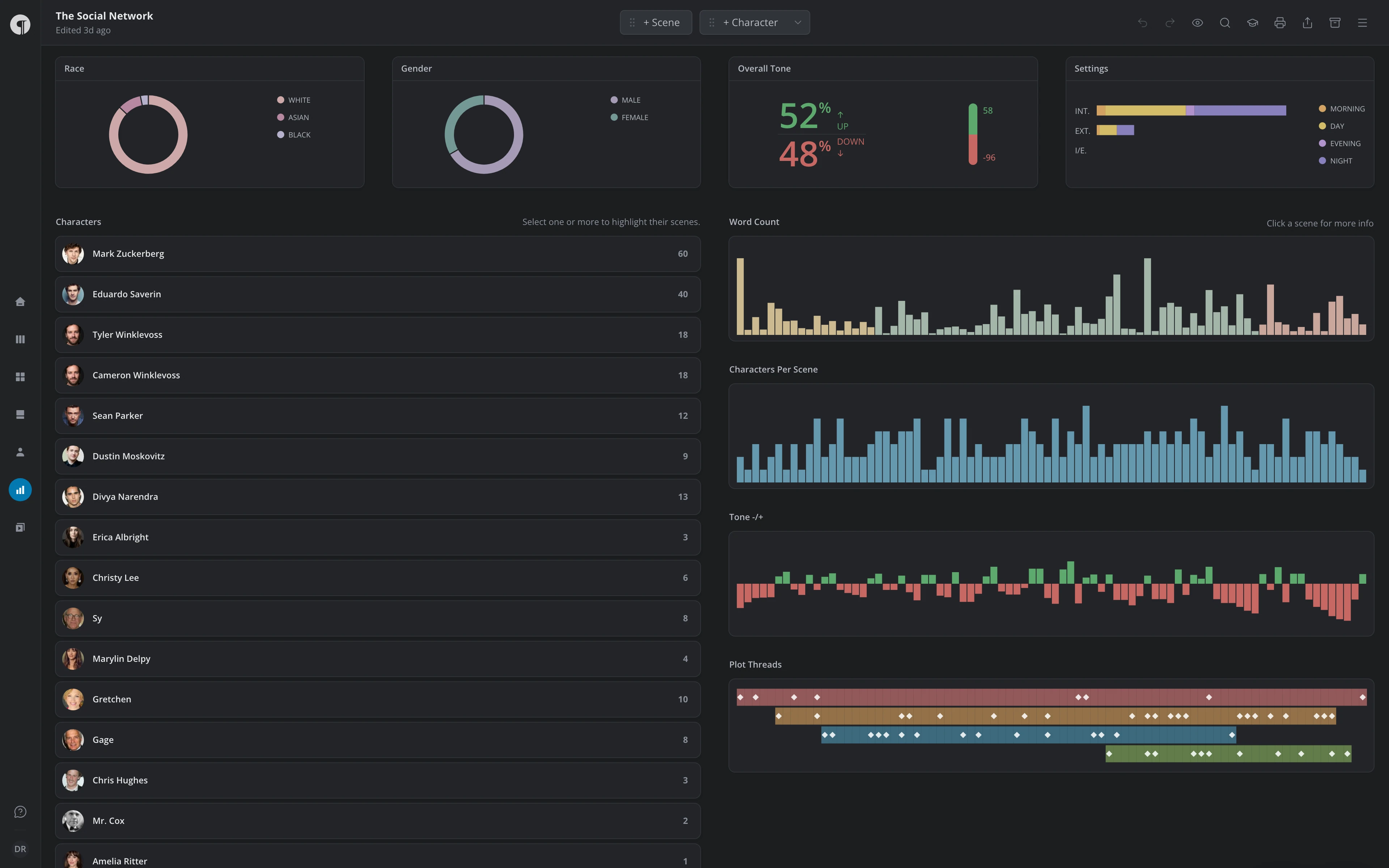The width and height of the screenshot is (1389, 868).
Task: Toggle the FEMALE legend item in Gender chart
Action: pos(630,117)
